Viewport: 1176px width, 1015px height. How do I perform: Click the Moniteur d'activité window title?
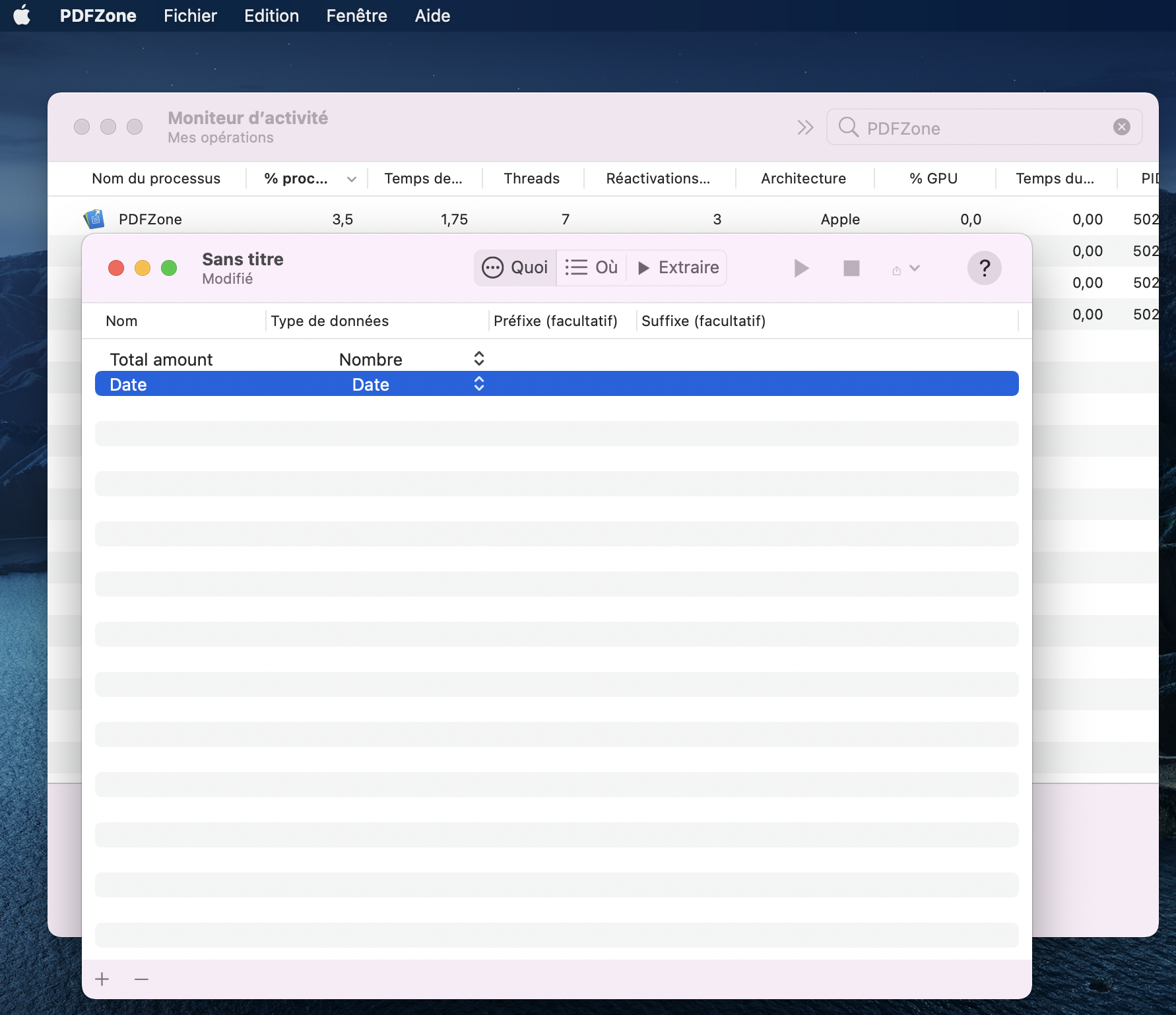coord(247,117)
